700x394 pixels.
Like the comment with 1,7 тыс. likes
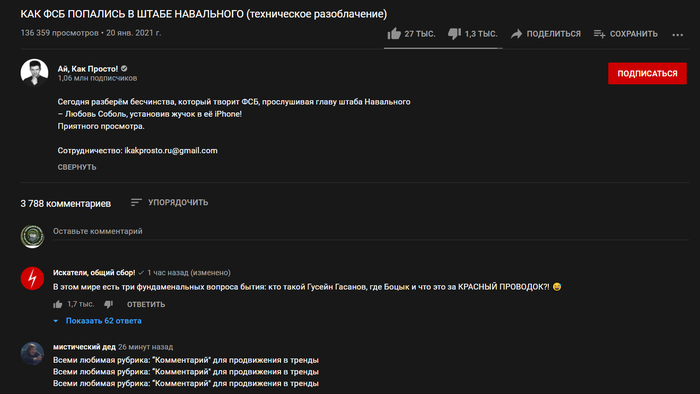[58, 304]
